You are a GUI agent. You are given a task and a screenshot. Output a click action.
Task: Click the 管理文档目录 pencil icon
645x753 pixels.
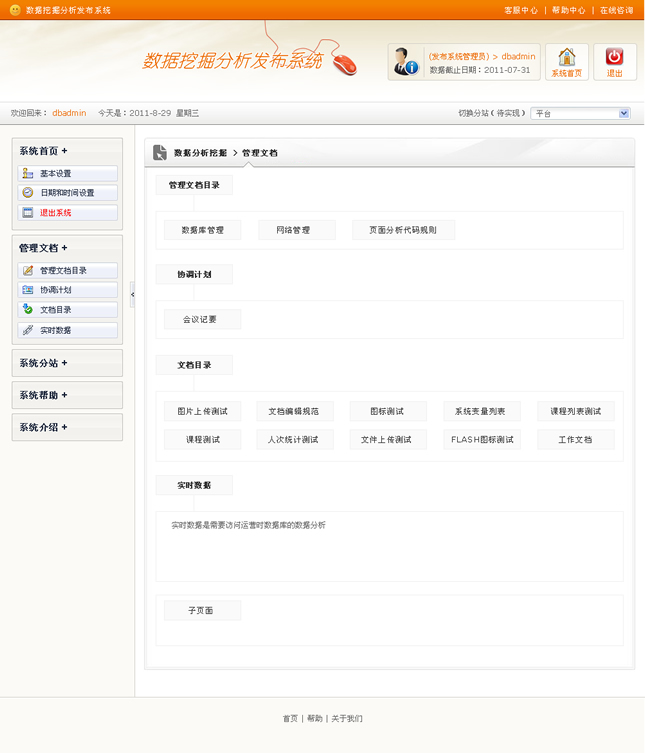(x=28, y=271)
